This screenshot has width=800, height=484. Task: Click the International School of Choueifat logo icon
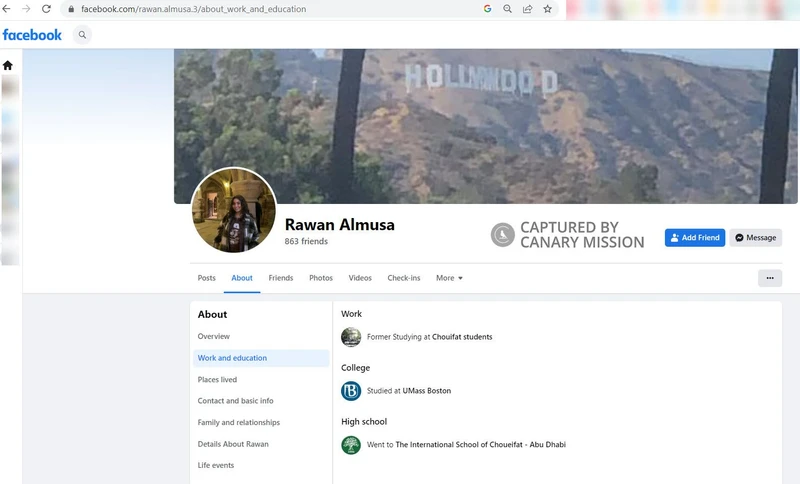(x=351, y=445)
